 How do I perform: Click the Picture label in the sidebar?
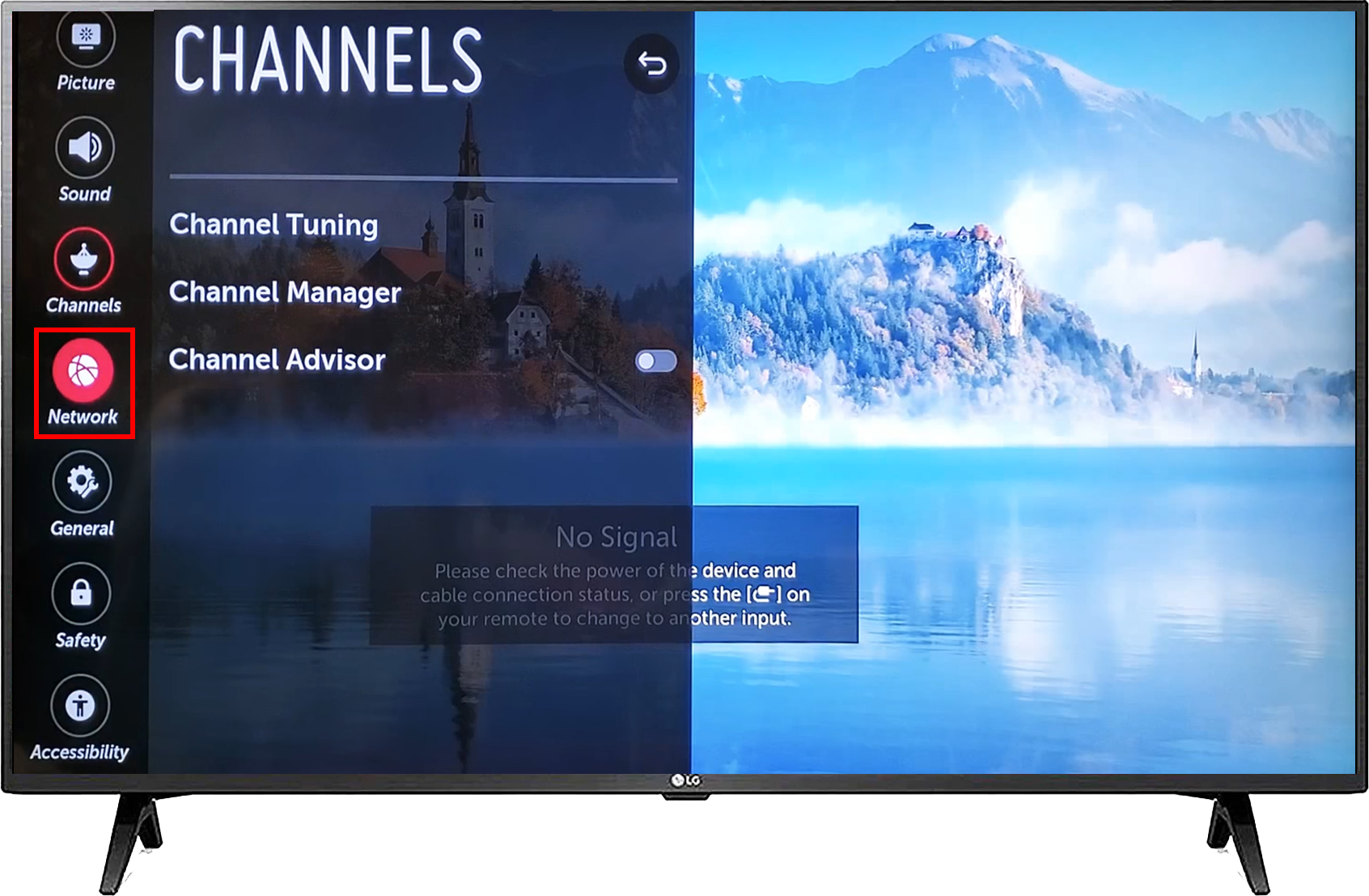(86, 82)
